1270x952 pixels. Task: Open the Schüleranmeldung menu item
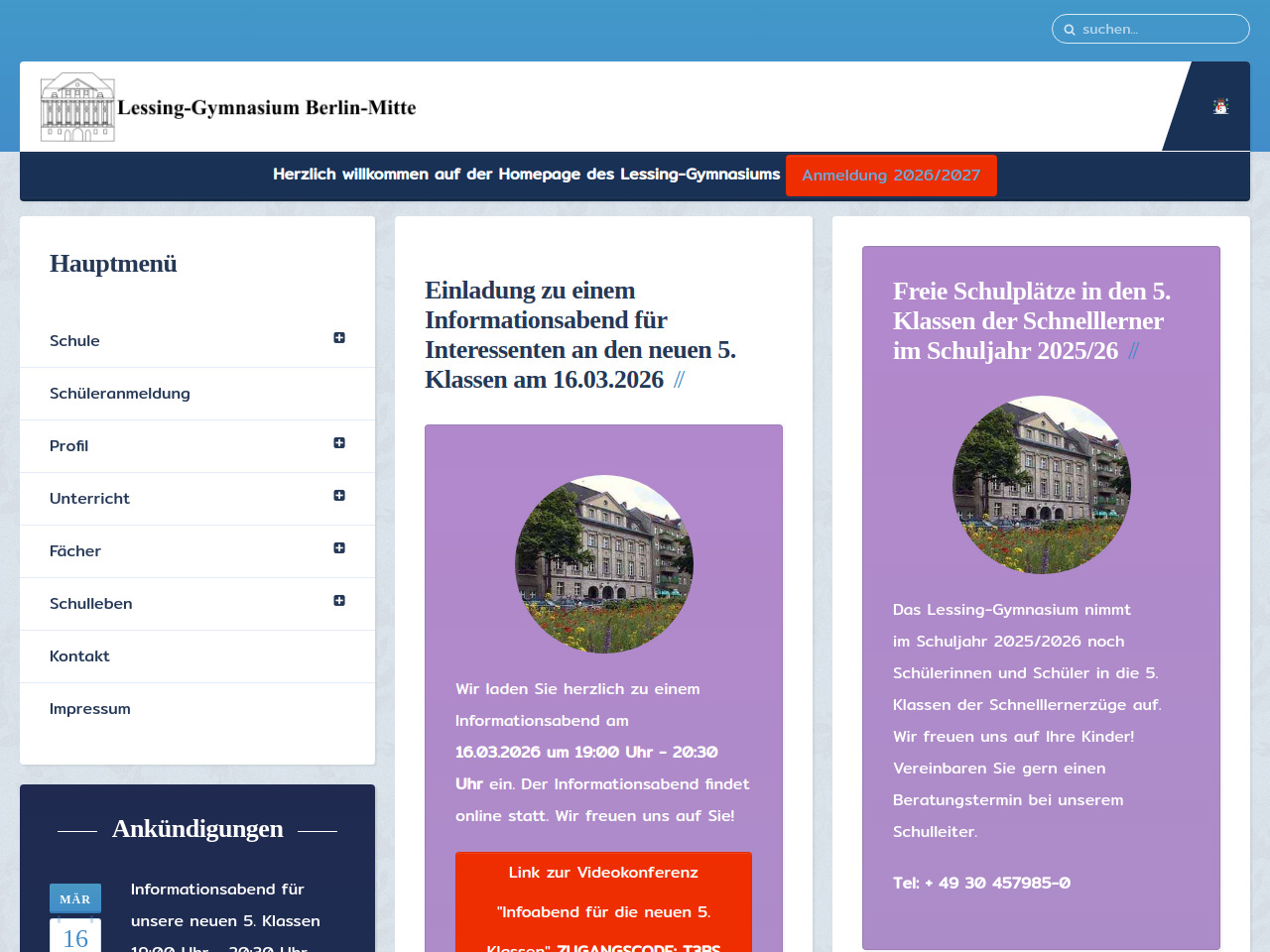point(120,394)
